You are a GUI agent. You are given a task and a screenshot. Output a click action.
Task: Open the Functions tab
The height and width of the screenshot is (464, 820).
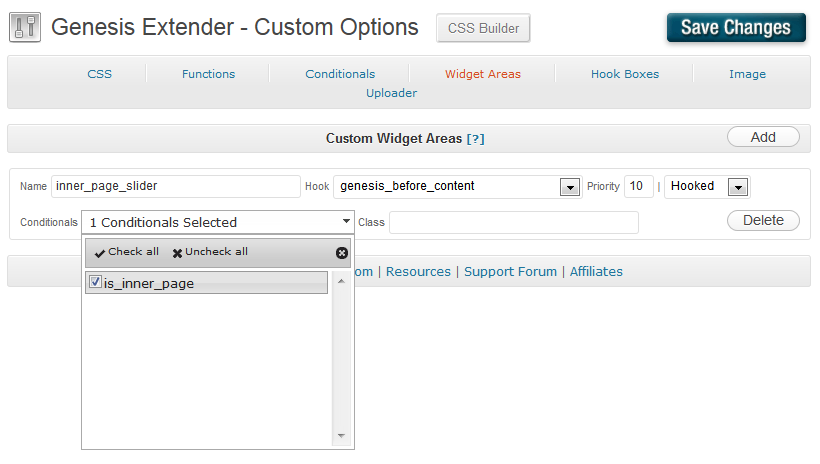[209, 74]
